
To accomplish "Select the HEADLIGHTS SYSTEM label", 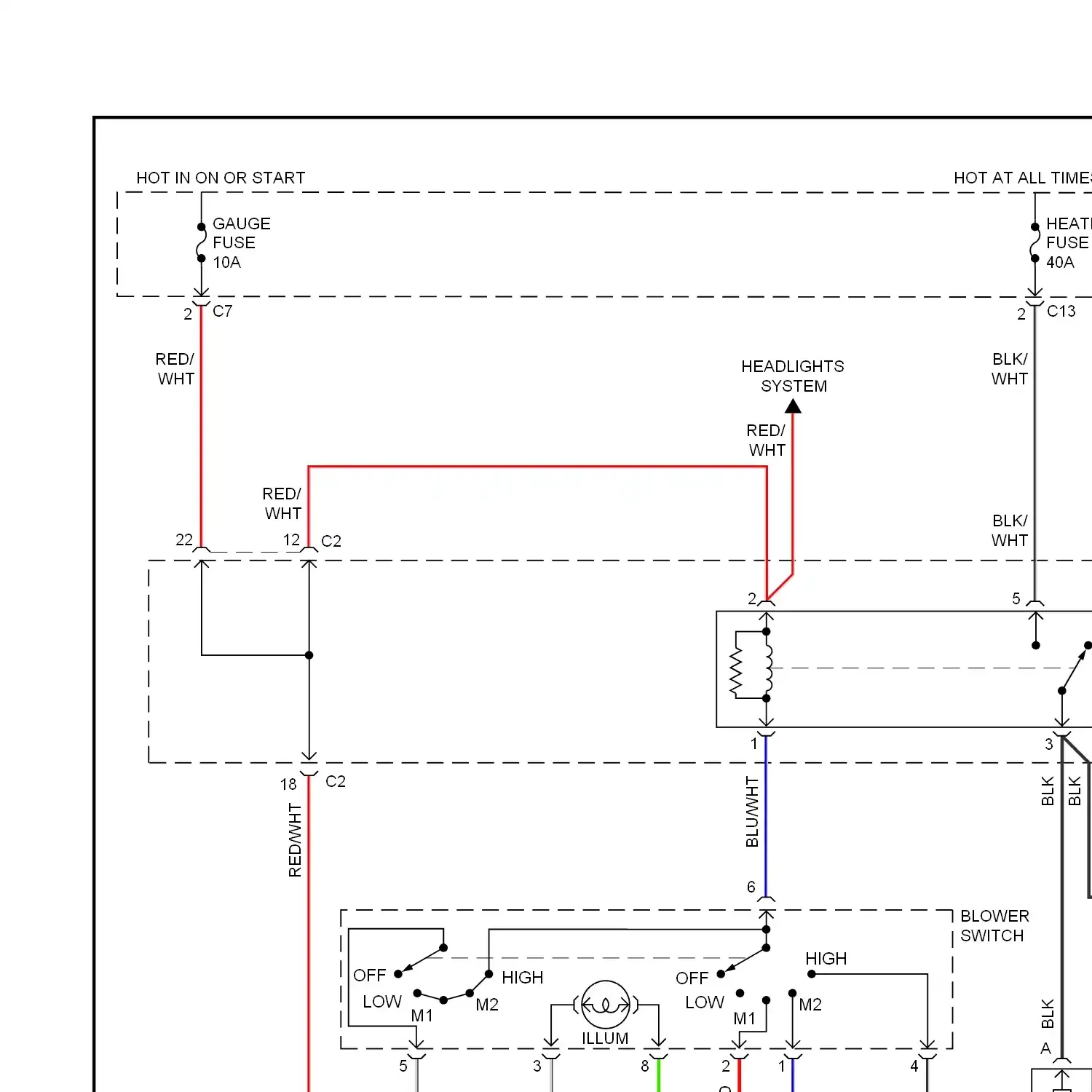I will click(x=793, y=376).
